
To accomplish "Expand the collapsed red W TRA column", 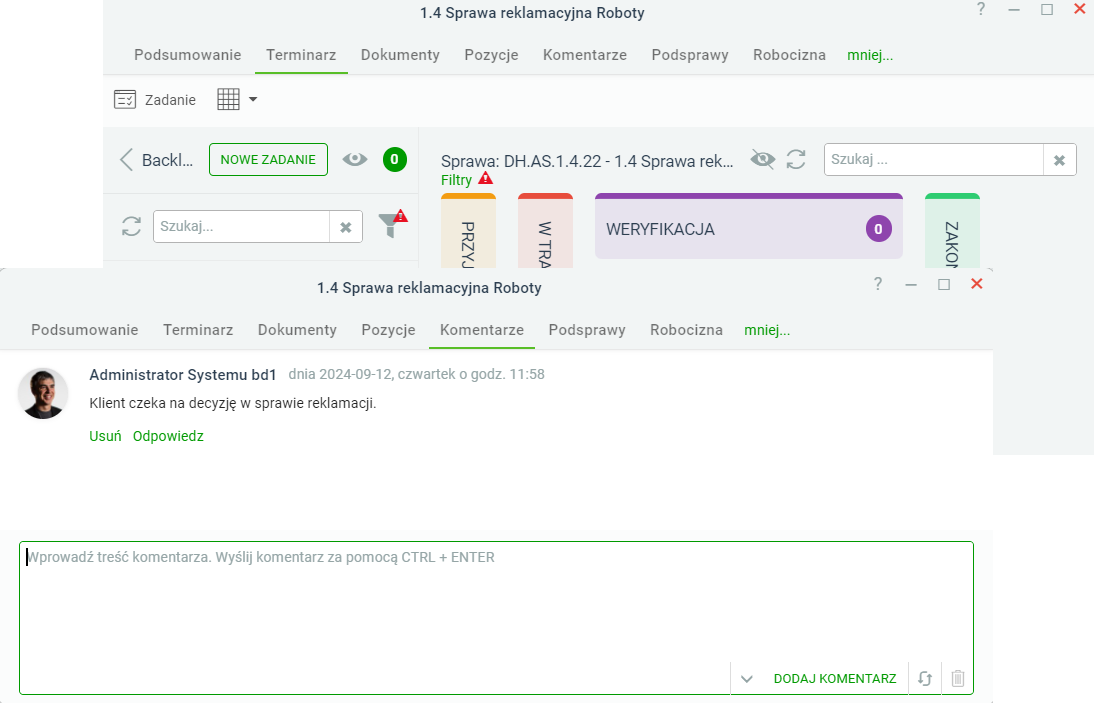I will tap(545, 231).
